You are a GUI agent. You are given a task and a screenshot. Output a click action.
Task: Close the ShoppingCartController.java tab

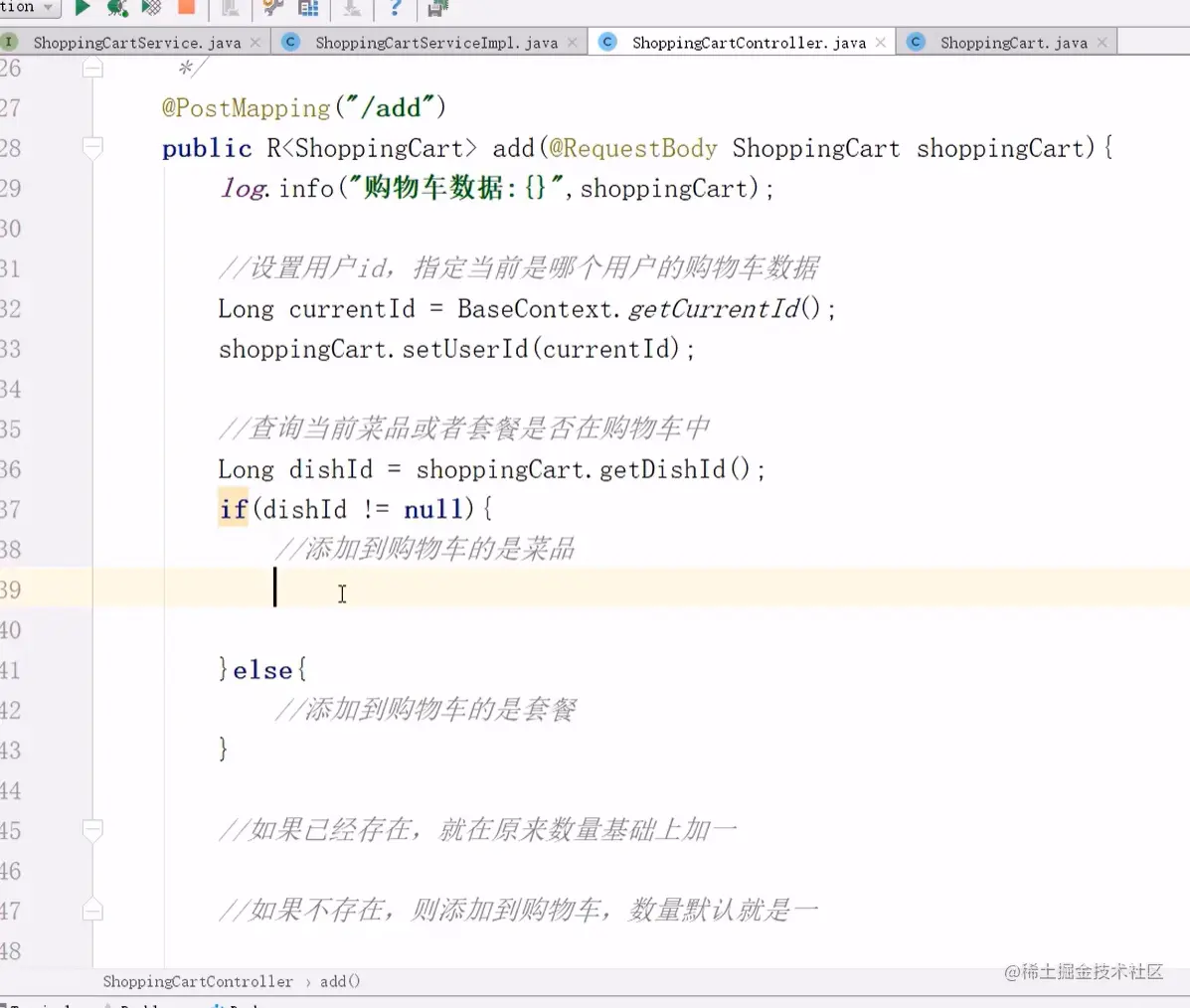[881, 43]
